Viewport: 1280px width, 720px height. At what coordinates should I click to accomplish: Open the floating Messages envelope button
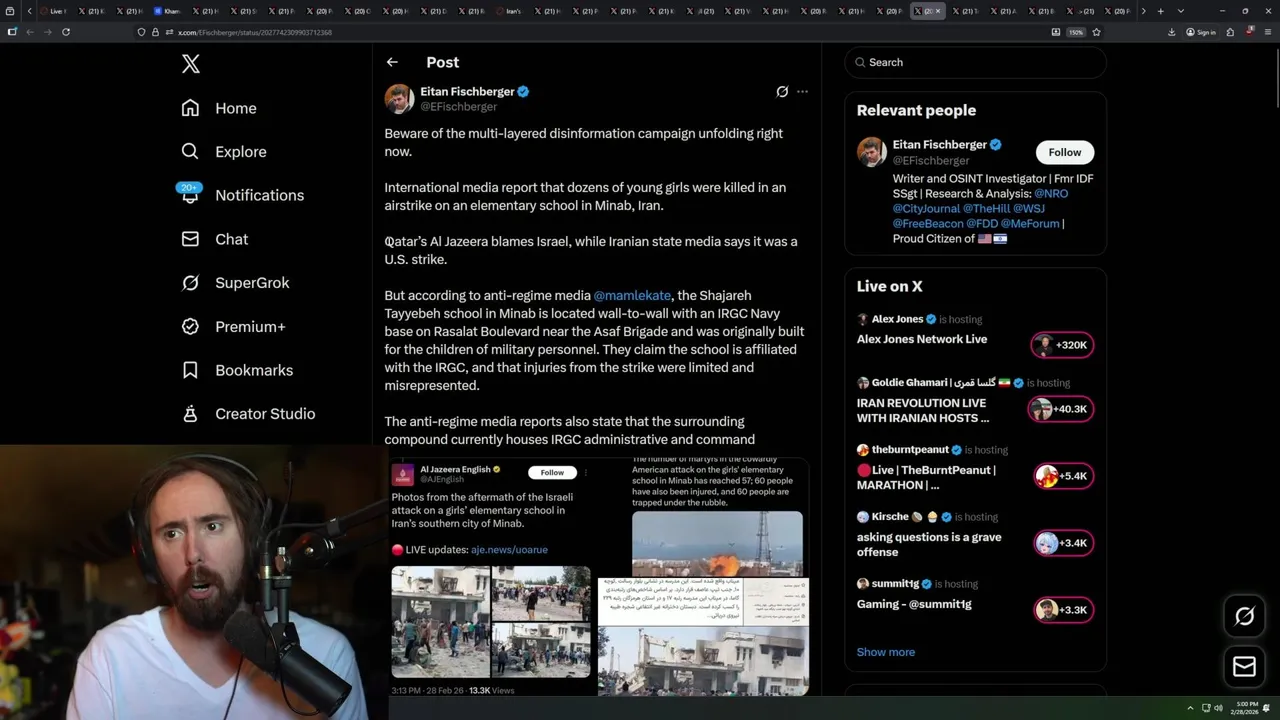1244,666
